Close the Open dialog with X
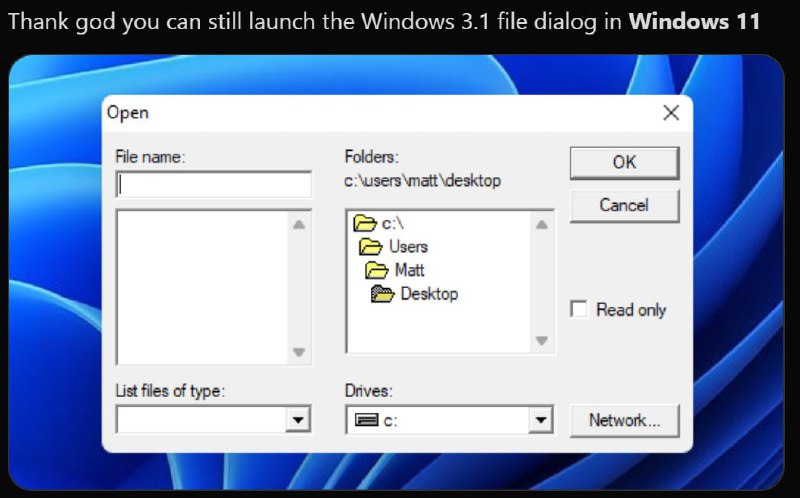 671,113
